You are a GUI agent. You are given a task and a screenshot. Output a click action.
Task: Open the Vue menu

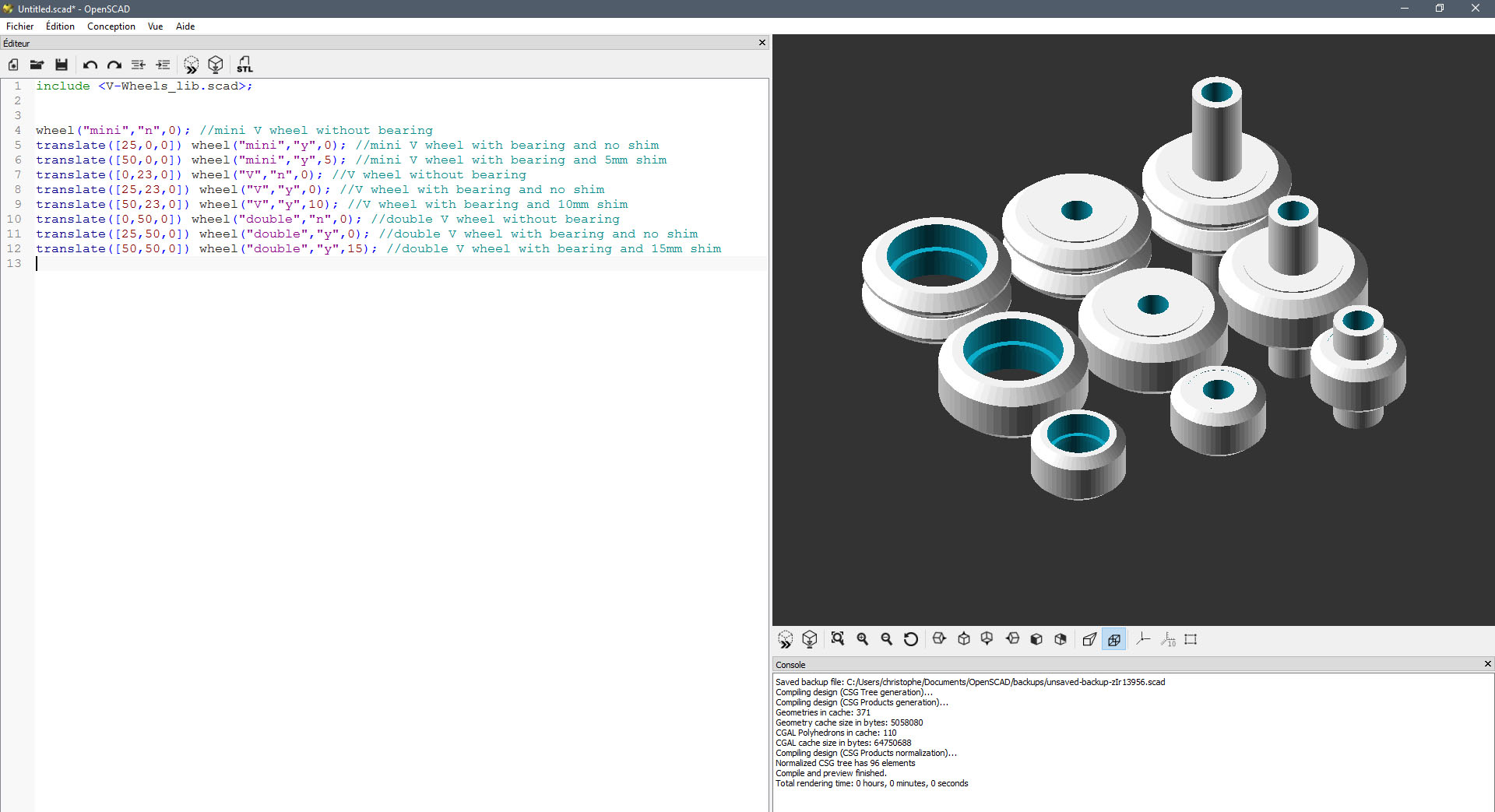(x=154, y=26)
